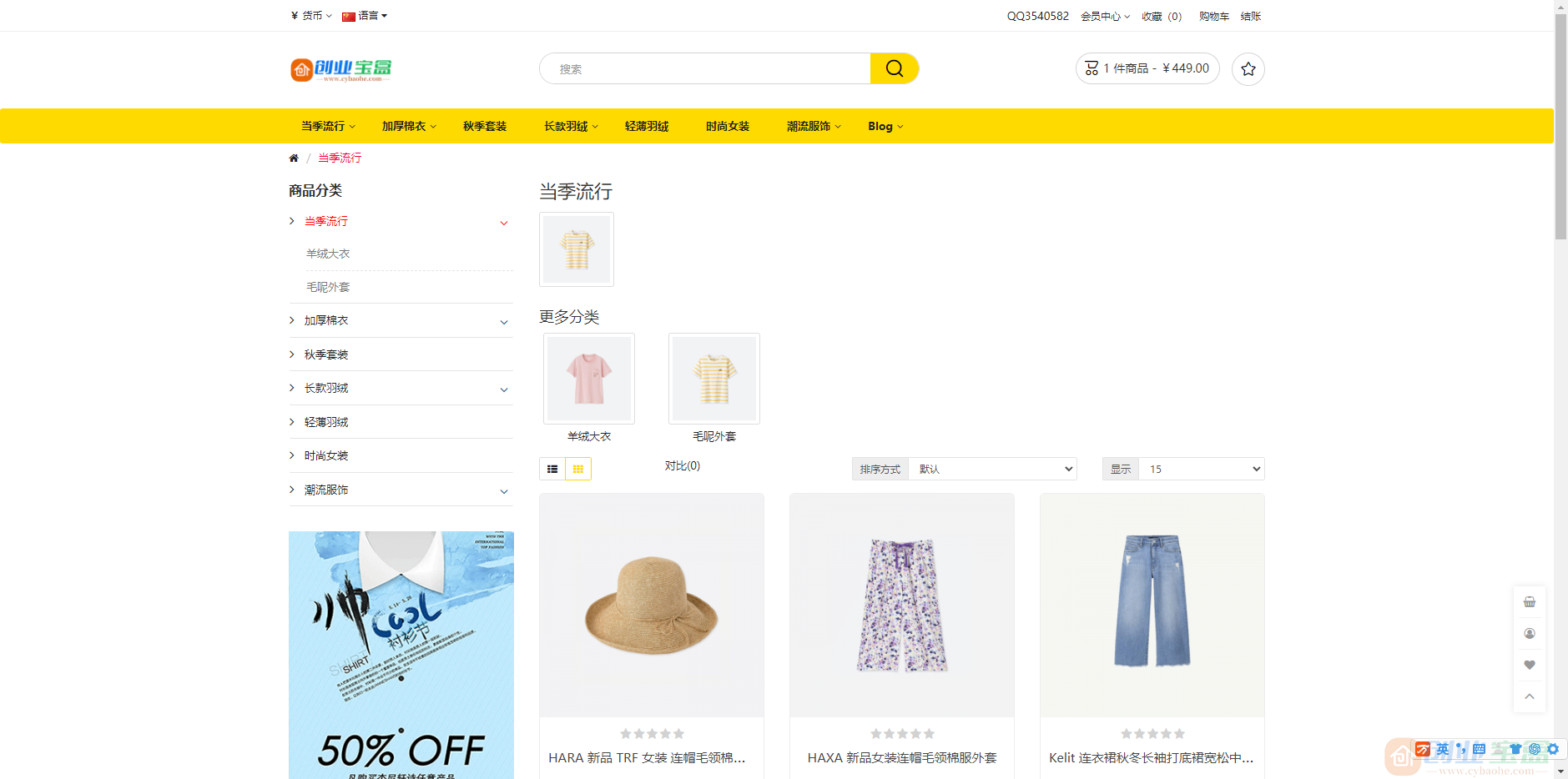Click the scroll-to-top arrow icon
The width and height of the screenshot is (1568, 779).
(1529, 696)
